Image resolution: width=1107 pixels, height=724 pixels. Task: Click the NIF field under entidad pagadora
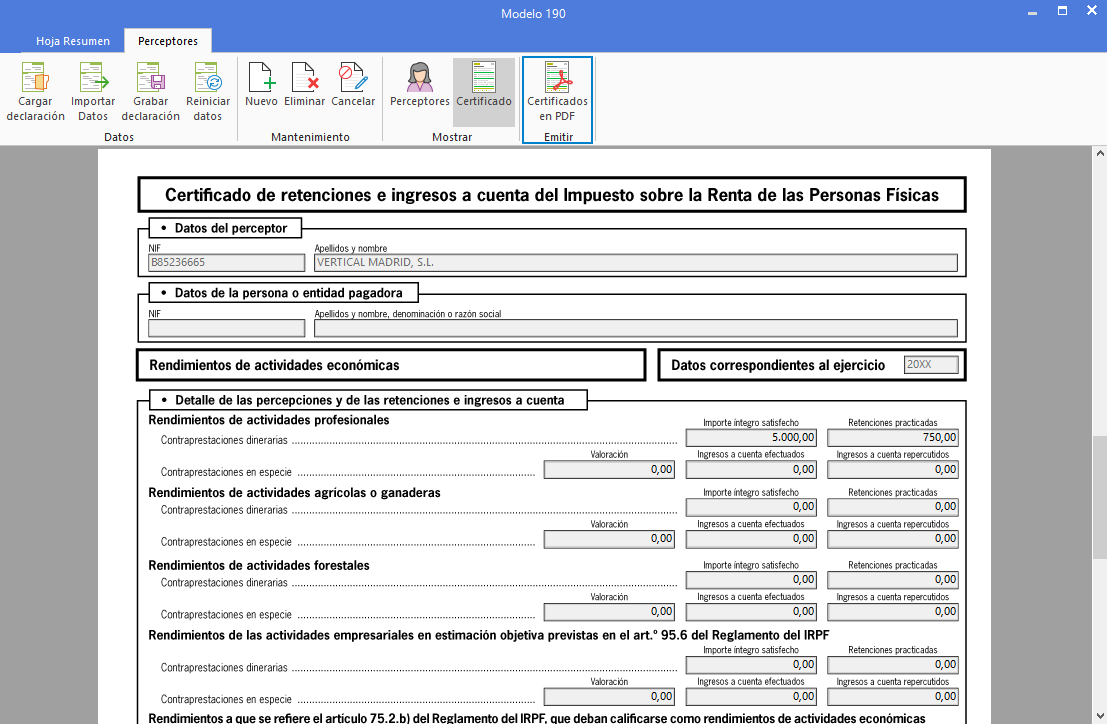pos(226,328)
